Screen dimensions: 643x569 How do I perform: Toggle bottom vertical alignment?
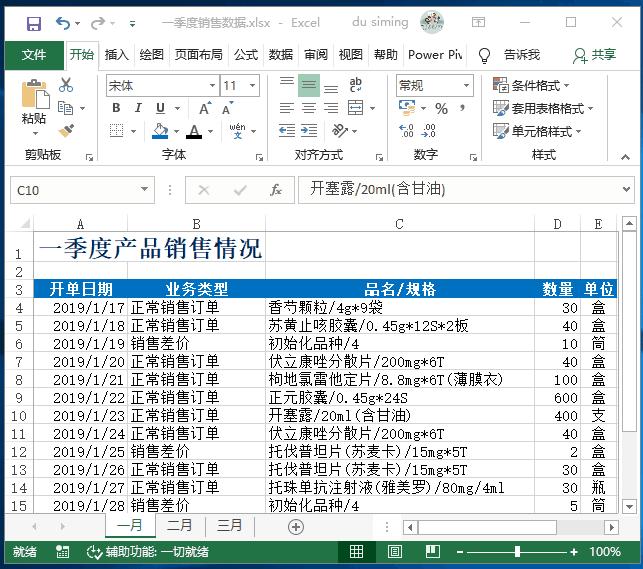point(331,85)
